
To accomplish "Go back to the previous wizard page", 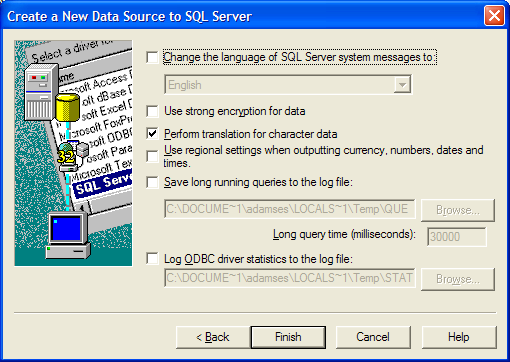I will point(213,337).
